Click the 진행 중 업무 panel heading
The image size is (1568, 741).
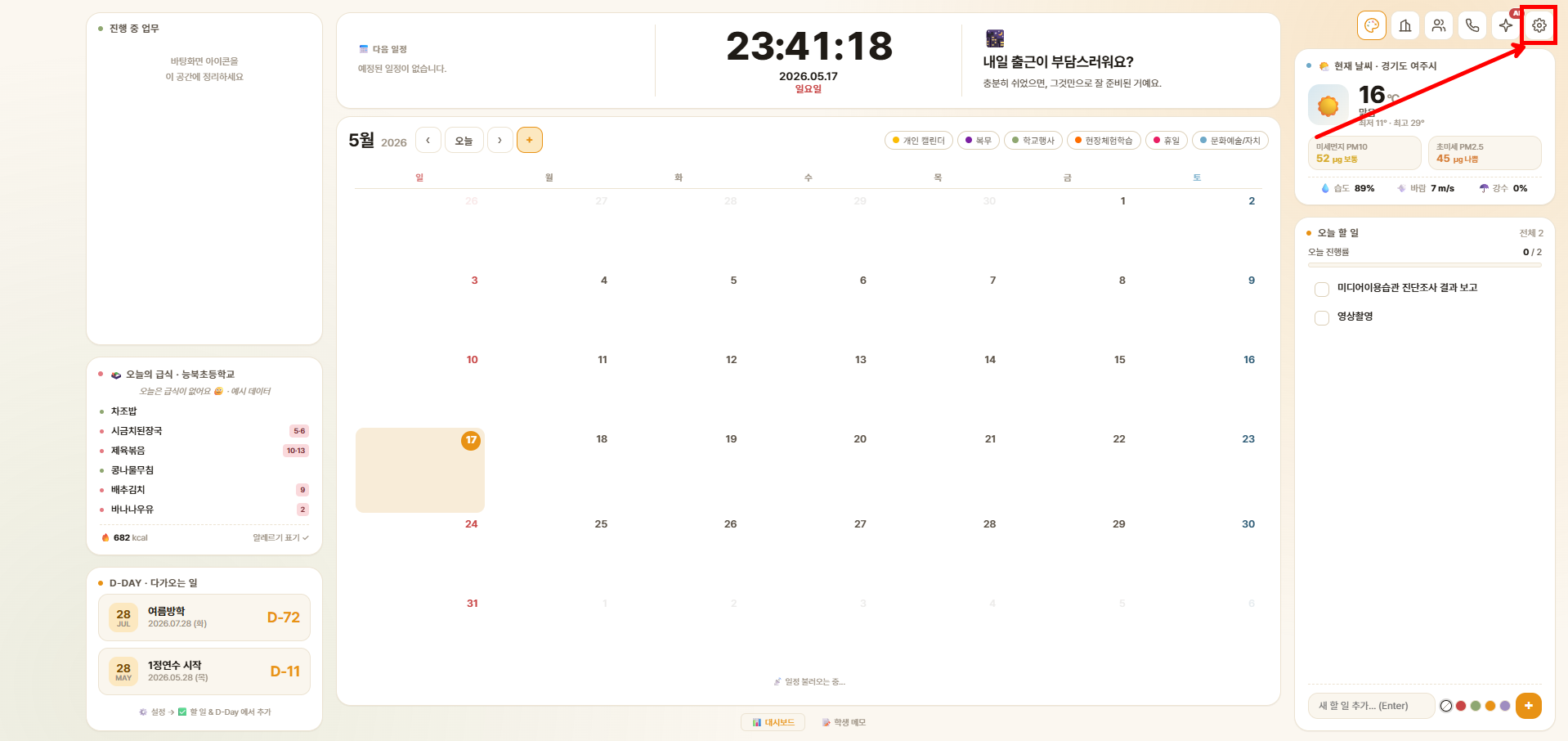(x=134, y=29)
